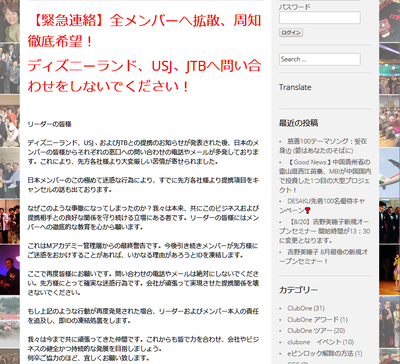Click the paragraph starting 我々は今まで共に

pos(143,344)
